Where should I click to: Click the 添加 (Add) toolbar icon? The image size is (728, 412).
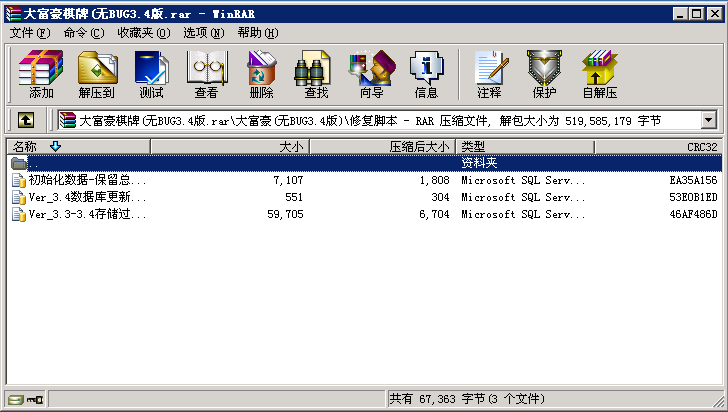tap(41, 74)
